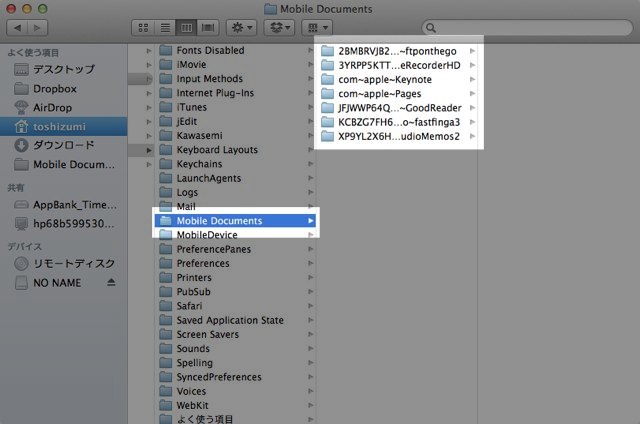The width and height of the screenshot is (640, 424).
Task: Open the XP9YL2X6H...udioMemos2 folder
Action: (x=398, y=136)
